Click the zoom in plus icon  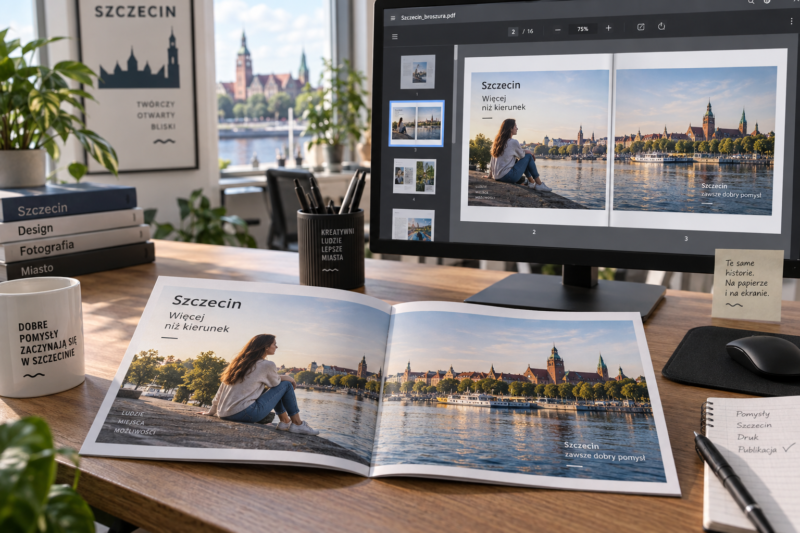tap(608, 28)
